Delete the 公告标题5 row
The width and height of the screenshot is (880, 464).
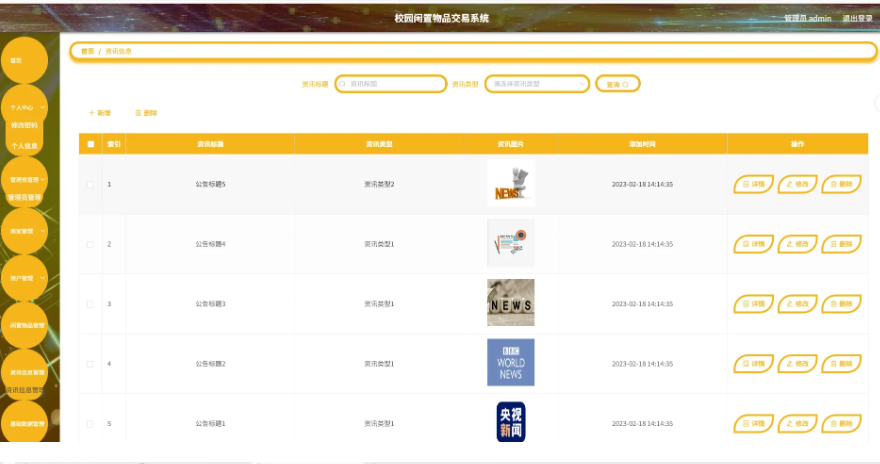[841, 184]
